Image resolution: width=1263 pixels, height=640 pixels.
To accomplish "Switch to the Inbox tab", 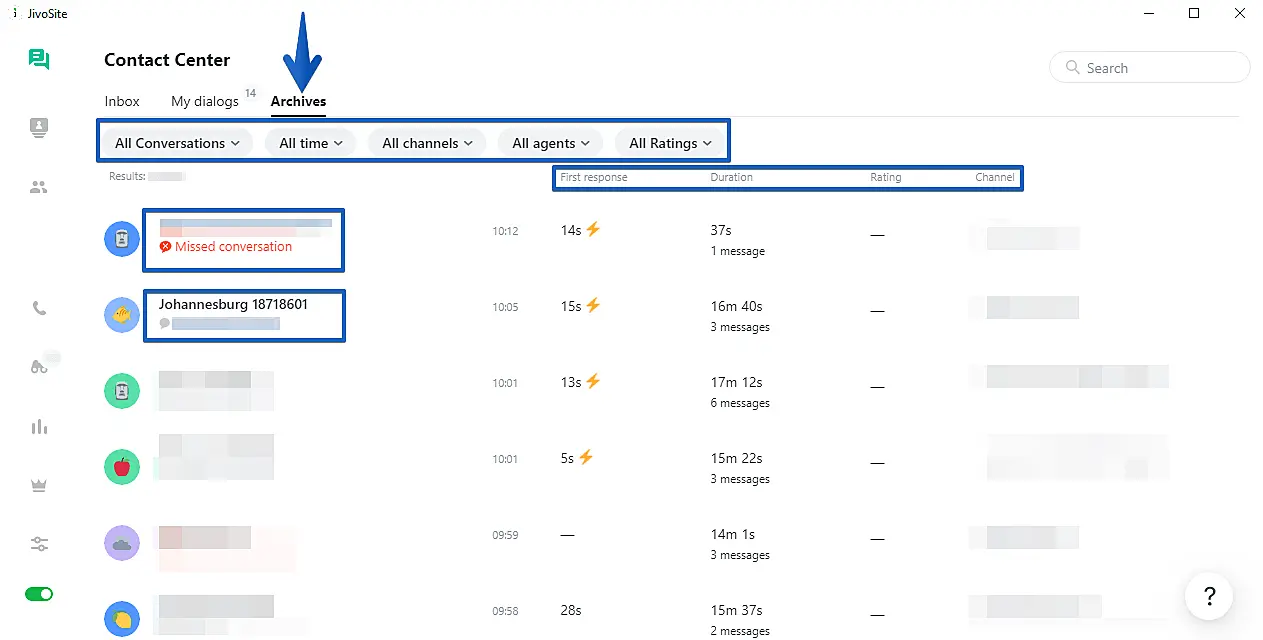I will (122, 101).
